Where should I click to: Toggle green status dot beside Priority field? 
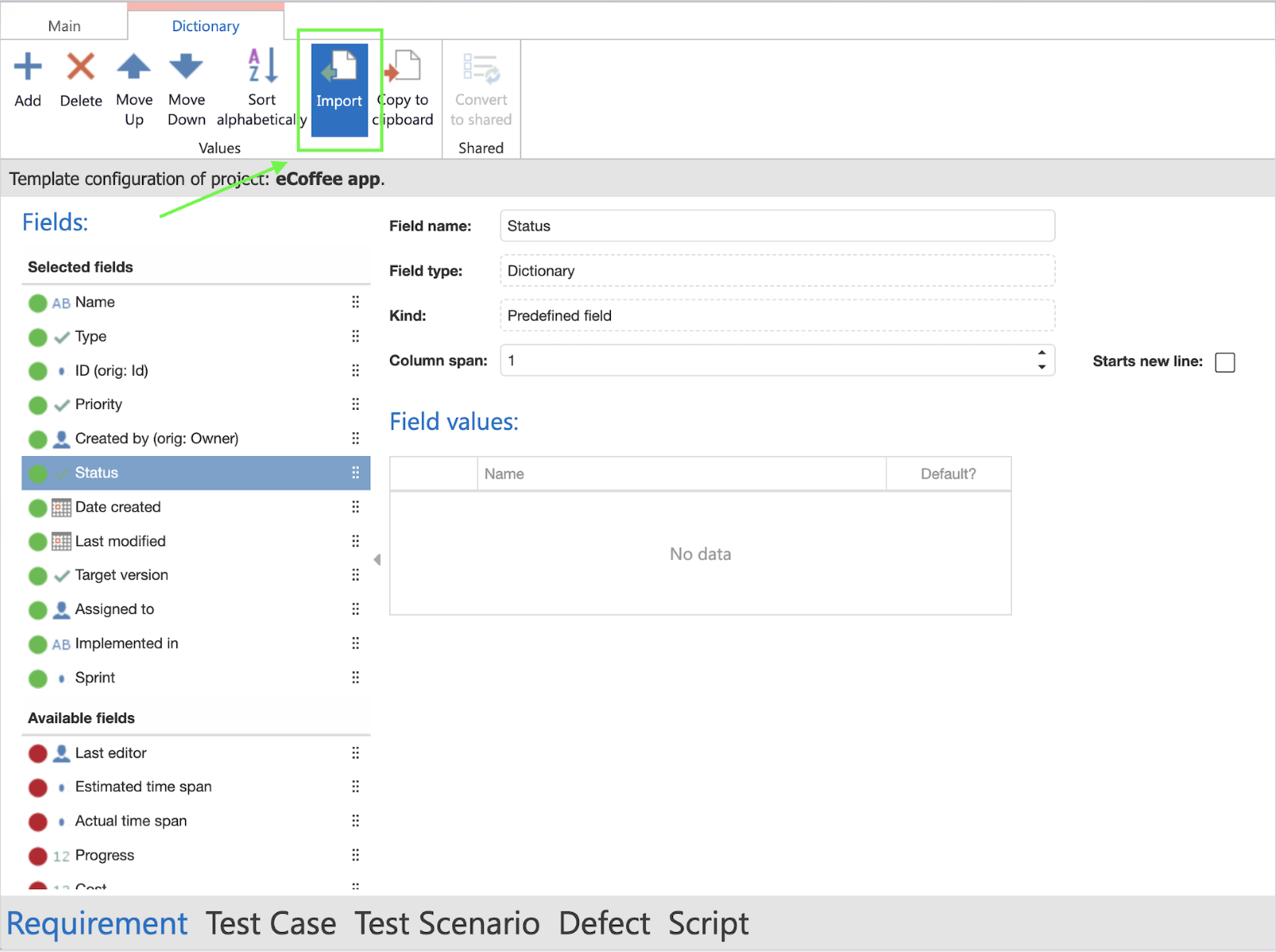[x=37, y=405]
